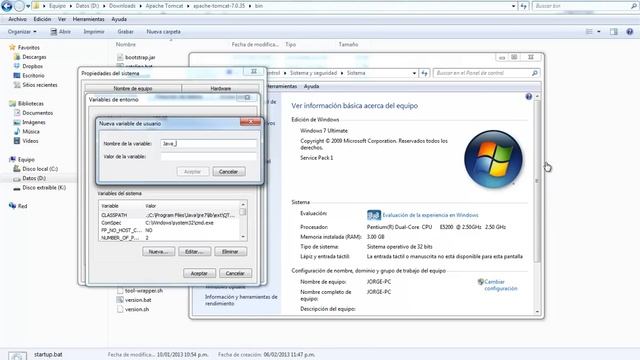Viewport: 640px width, 360px height.
Task: Open Documentos library
Action: point(37,113)
